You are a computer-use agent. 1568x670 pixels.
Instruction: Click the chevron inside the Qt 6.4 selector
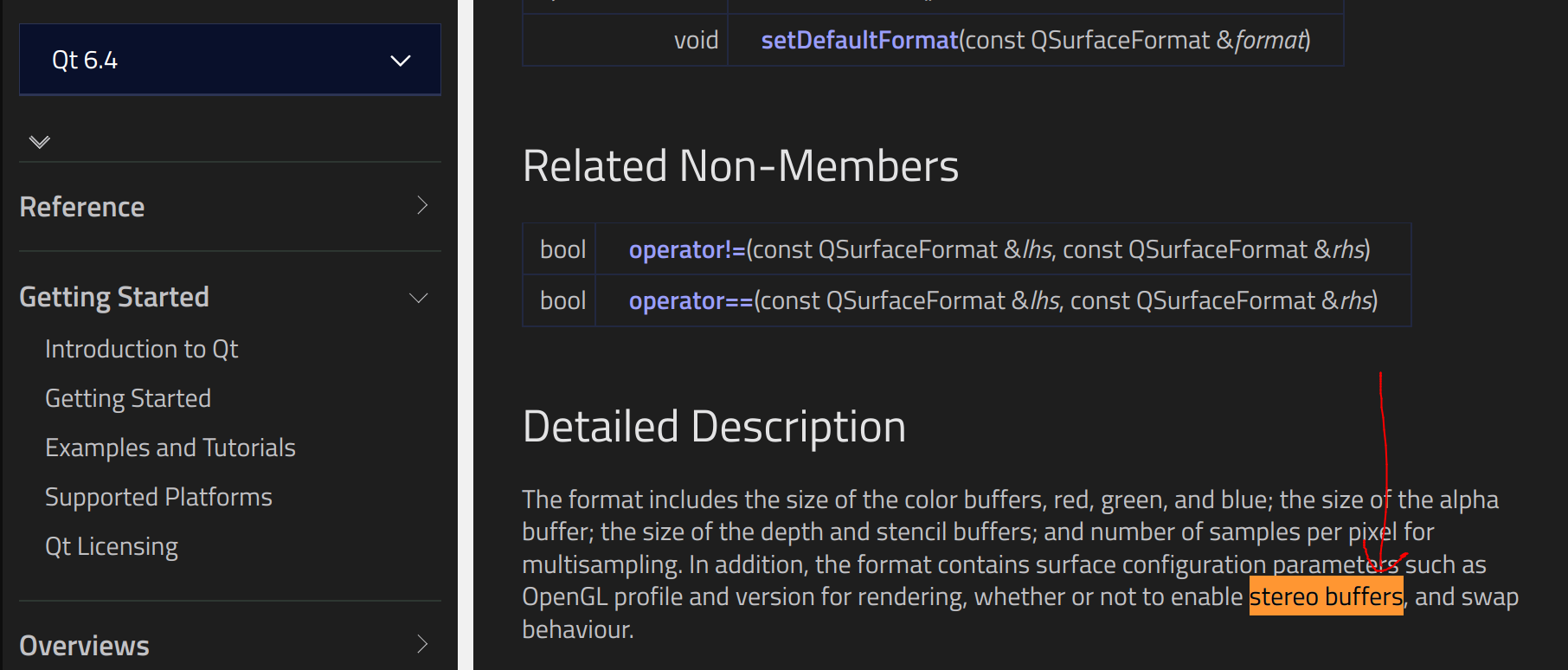click(401, 61)
